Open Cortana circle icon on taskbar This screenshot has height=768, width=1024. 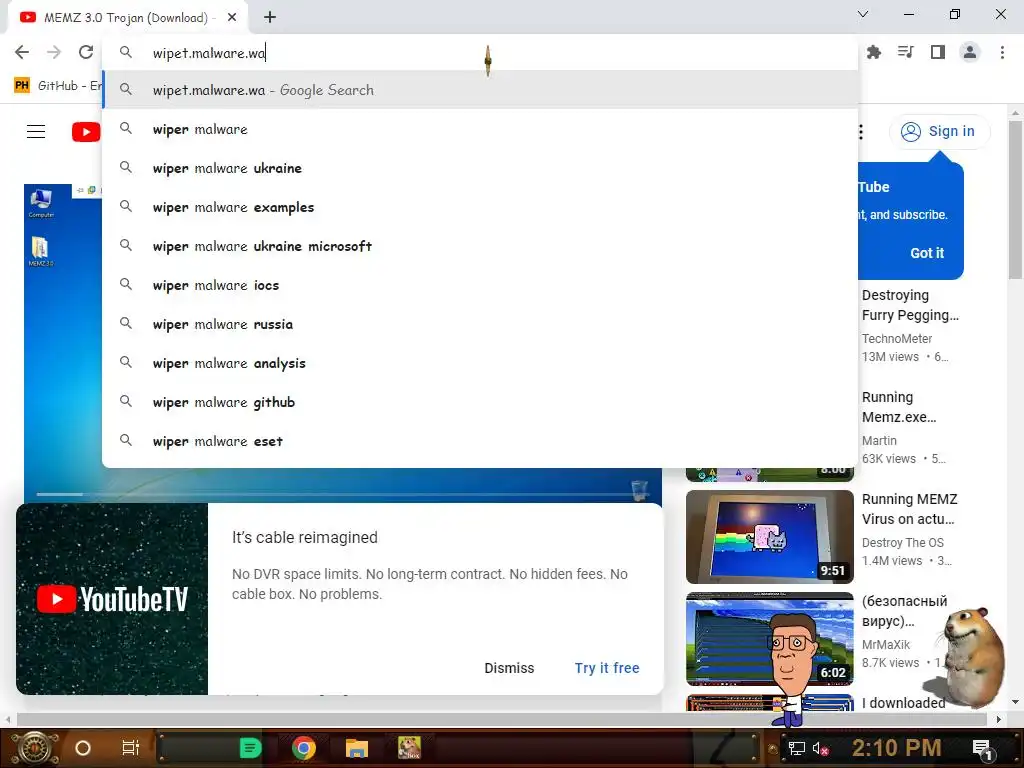tap(82, 748)
